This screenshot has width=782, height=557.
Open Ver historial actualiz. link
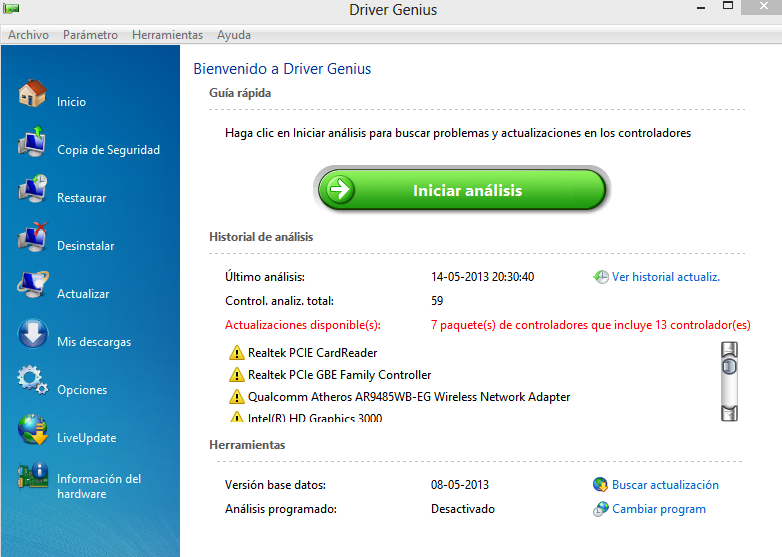[x=666, y=277]
